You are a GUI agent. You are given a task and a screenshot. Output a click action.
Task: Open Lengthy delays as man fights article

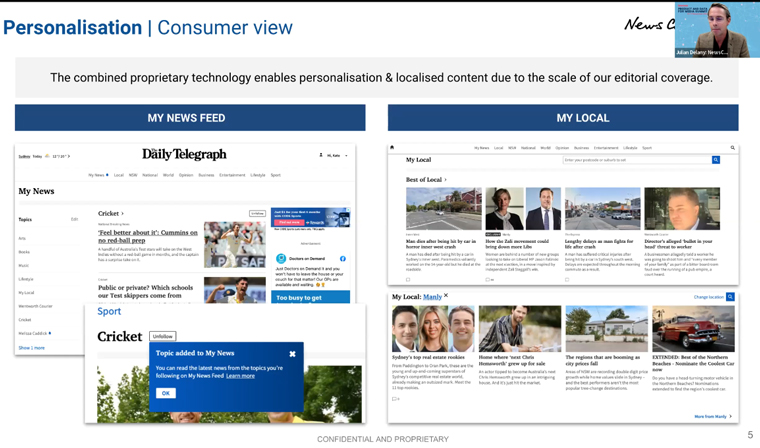click(x=599, y=243)
